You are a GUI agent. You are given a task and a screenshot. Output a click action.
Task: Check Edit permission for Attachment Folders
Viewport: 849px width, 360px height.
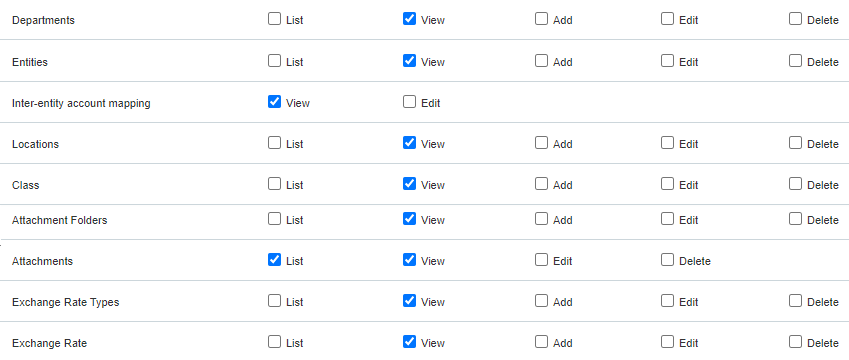pyautogui.click(x=668, y=219)
